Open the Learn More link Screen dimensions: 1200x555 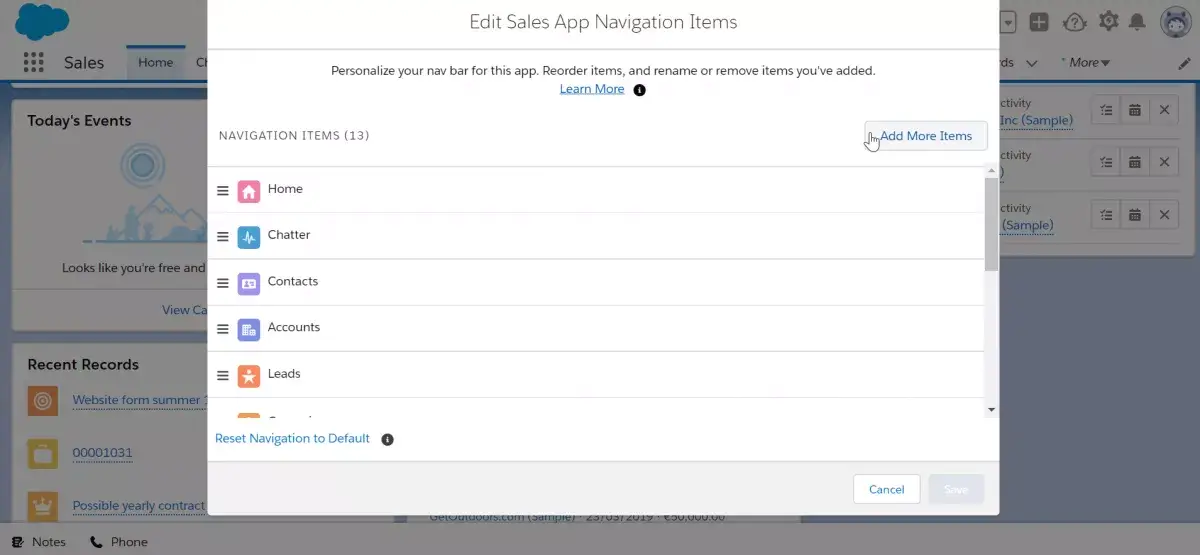[592, 89]
